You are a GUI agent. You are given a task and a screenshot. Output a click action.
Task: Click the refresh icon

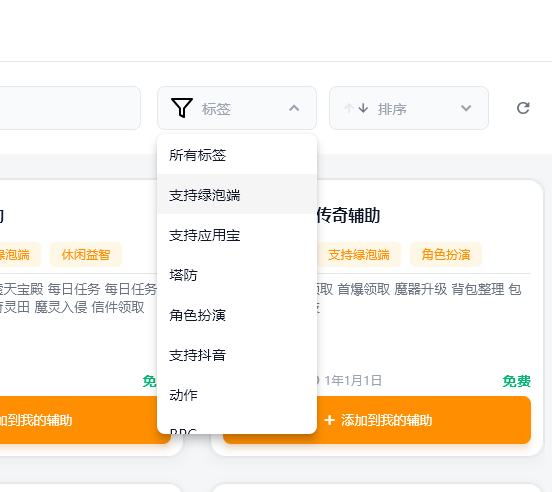[523, 108]
